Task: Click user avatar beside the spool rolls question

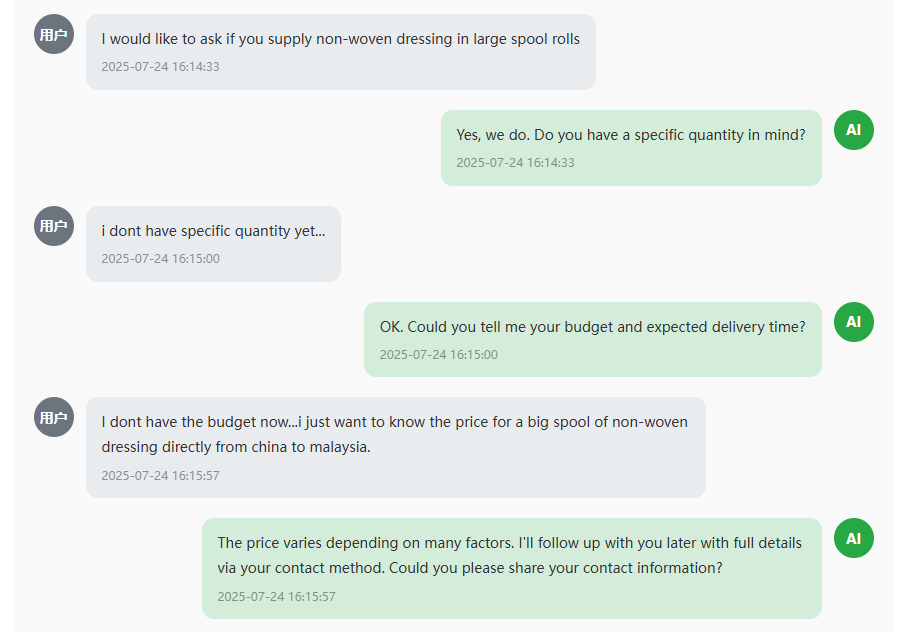Action: [54, 34]
